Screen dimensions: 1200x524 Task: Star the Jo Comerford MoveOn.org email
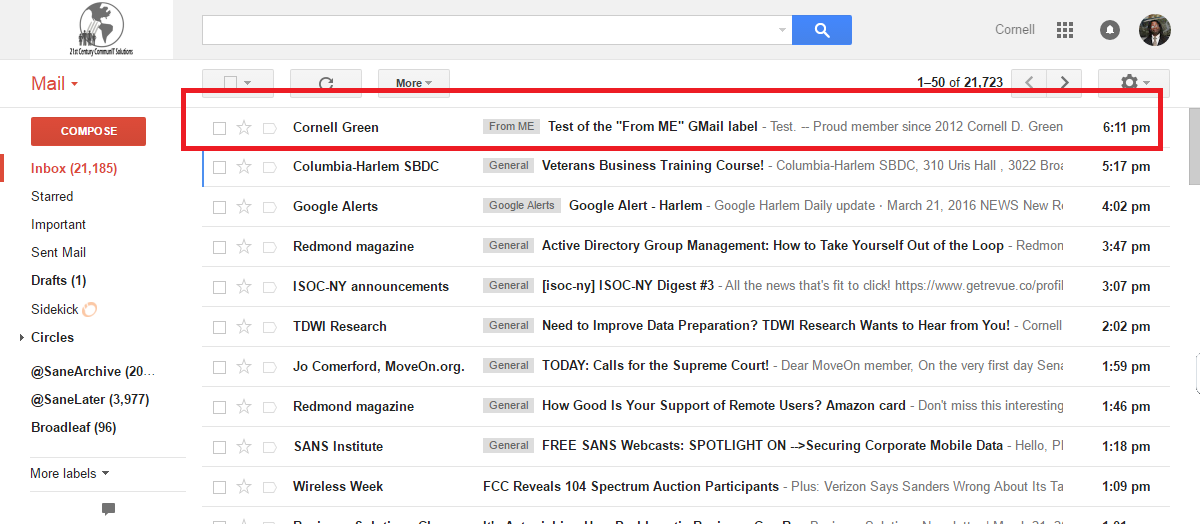243,366
